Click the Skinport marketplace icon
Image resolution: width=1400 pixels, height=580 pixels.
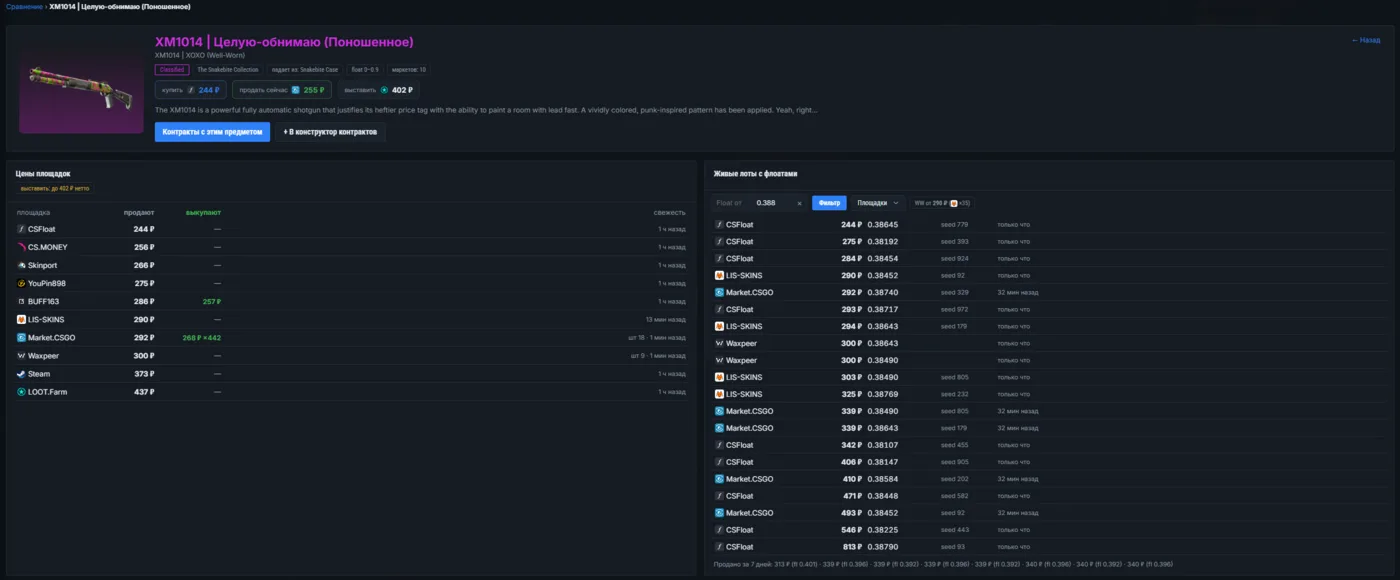[x=21, y=265]
